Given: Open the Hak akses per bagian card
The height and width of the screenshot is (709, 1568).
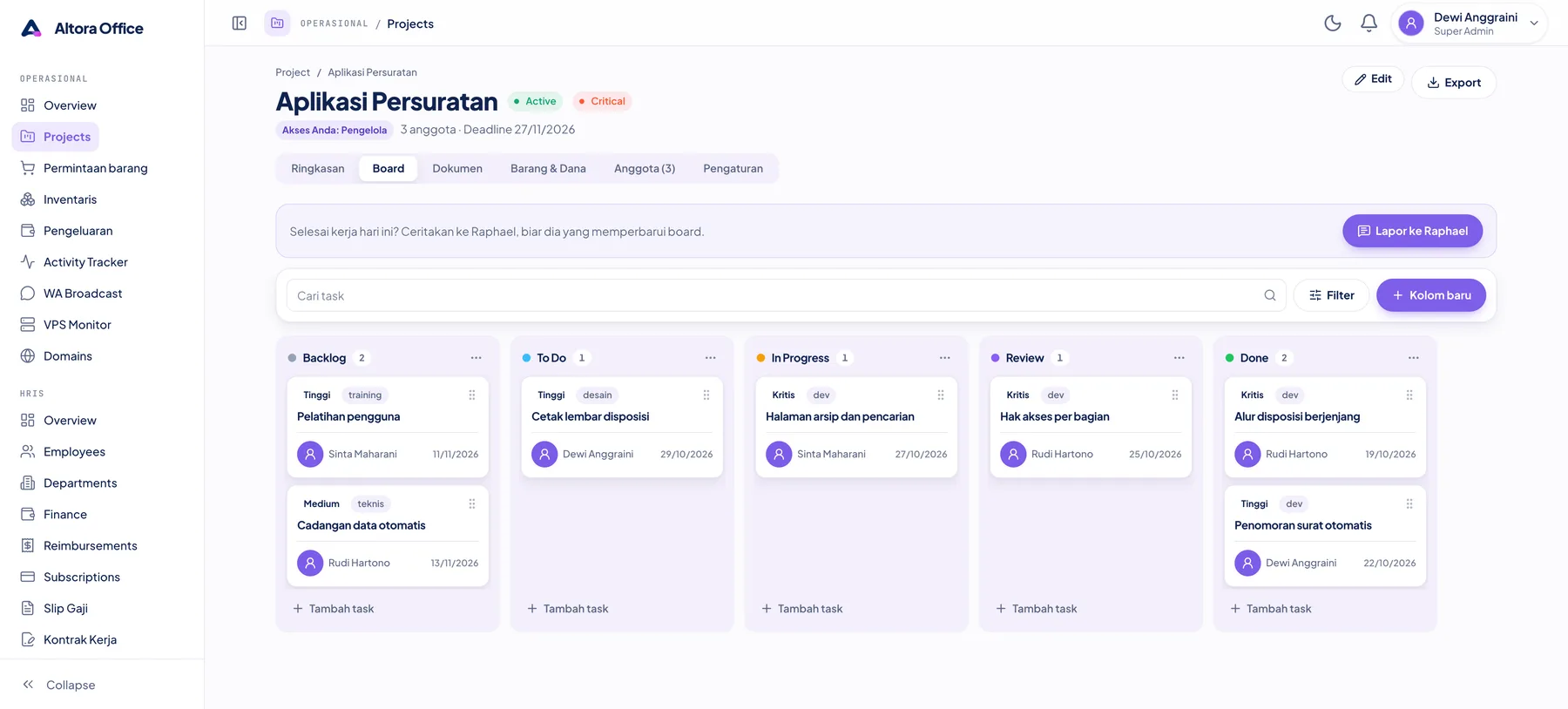Looking at the screenshot, I should [x=1091, y=427].
